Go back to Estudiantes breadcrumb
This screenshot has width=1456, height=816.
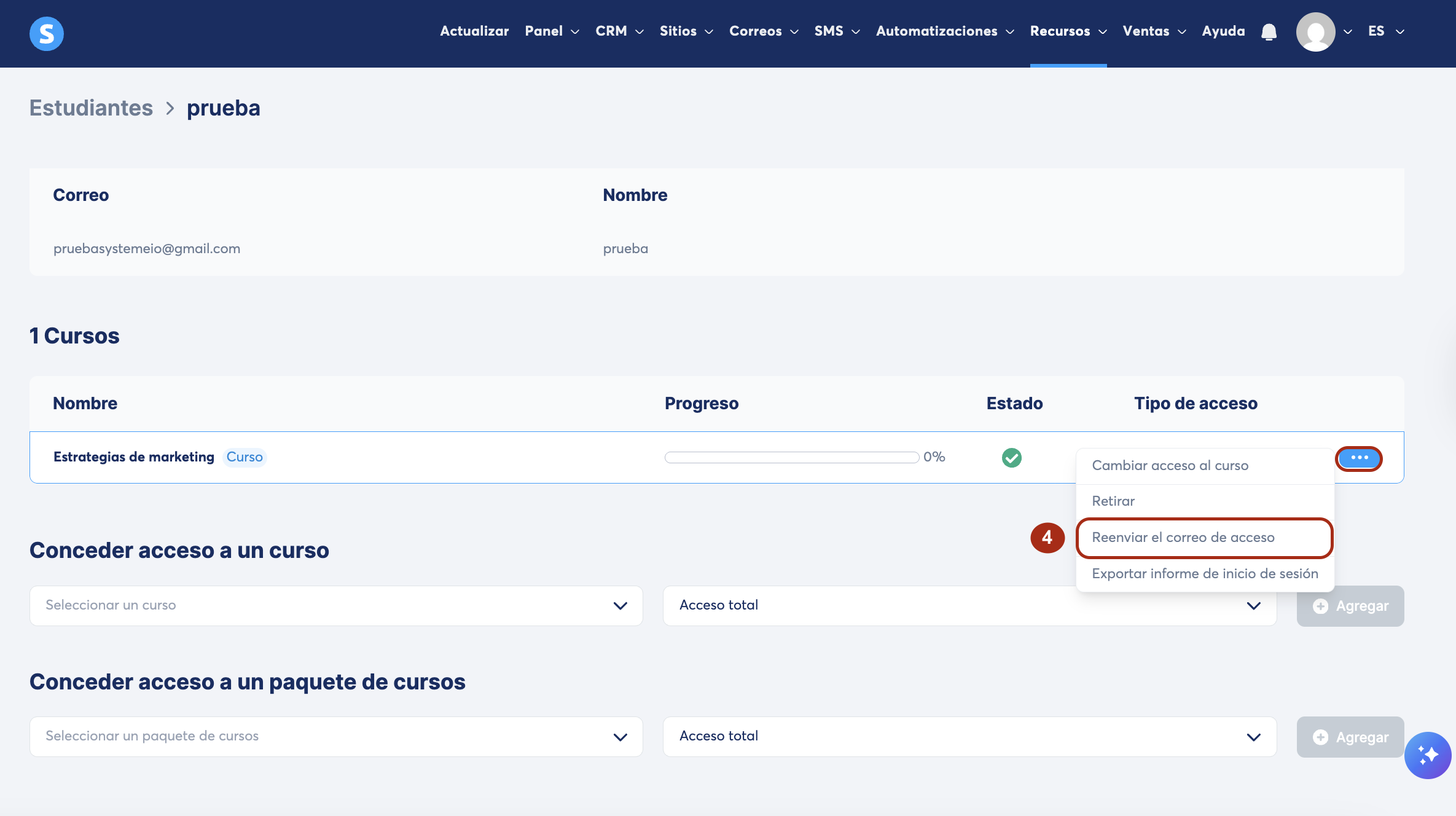pyautogui.click(x=91, y=108)
